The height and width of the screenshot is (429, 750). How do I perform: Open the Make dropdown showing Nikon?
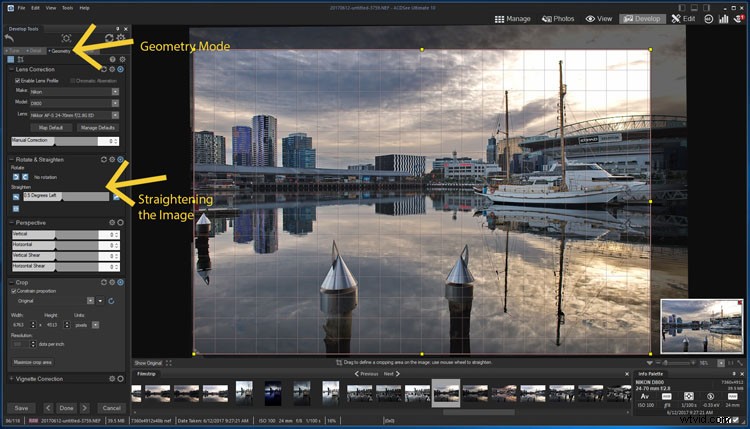(74, 91)
